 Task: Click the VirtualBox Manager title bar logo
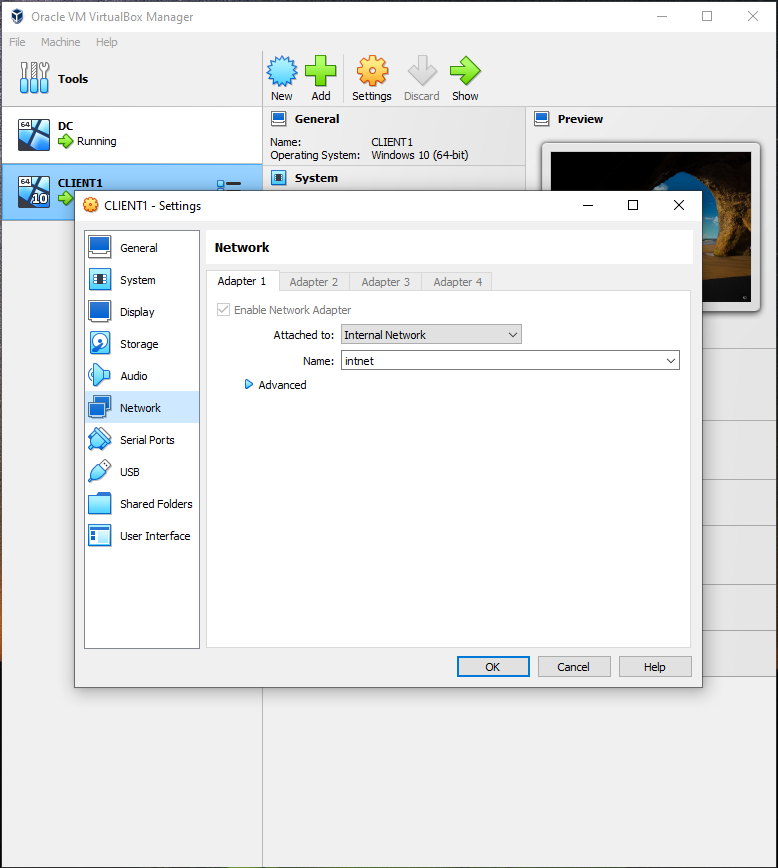pyautogui.click(x=17, y=17)
